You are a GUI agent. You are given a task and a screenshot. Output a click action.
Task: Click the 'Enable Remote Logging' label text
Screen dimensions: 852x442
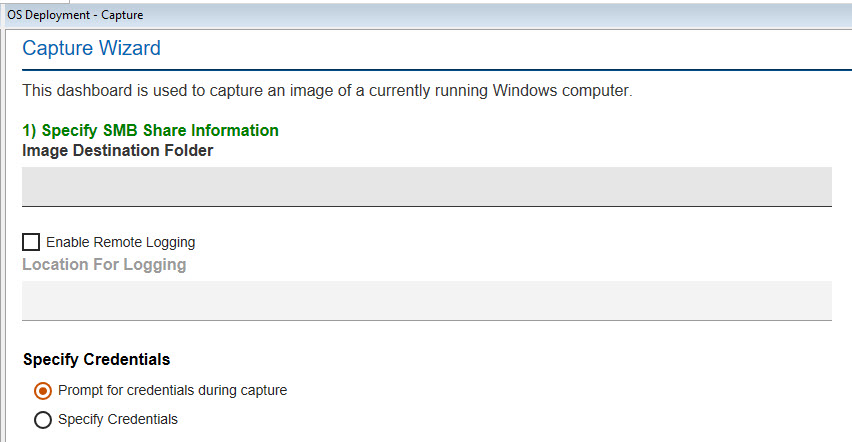point(120,242)
